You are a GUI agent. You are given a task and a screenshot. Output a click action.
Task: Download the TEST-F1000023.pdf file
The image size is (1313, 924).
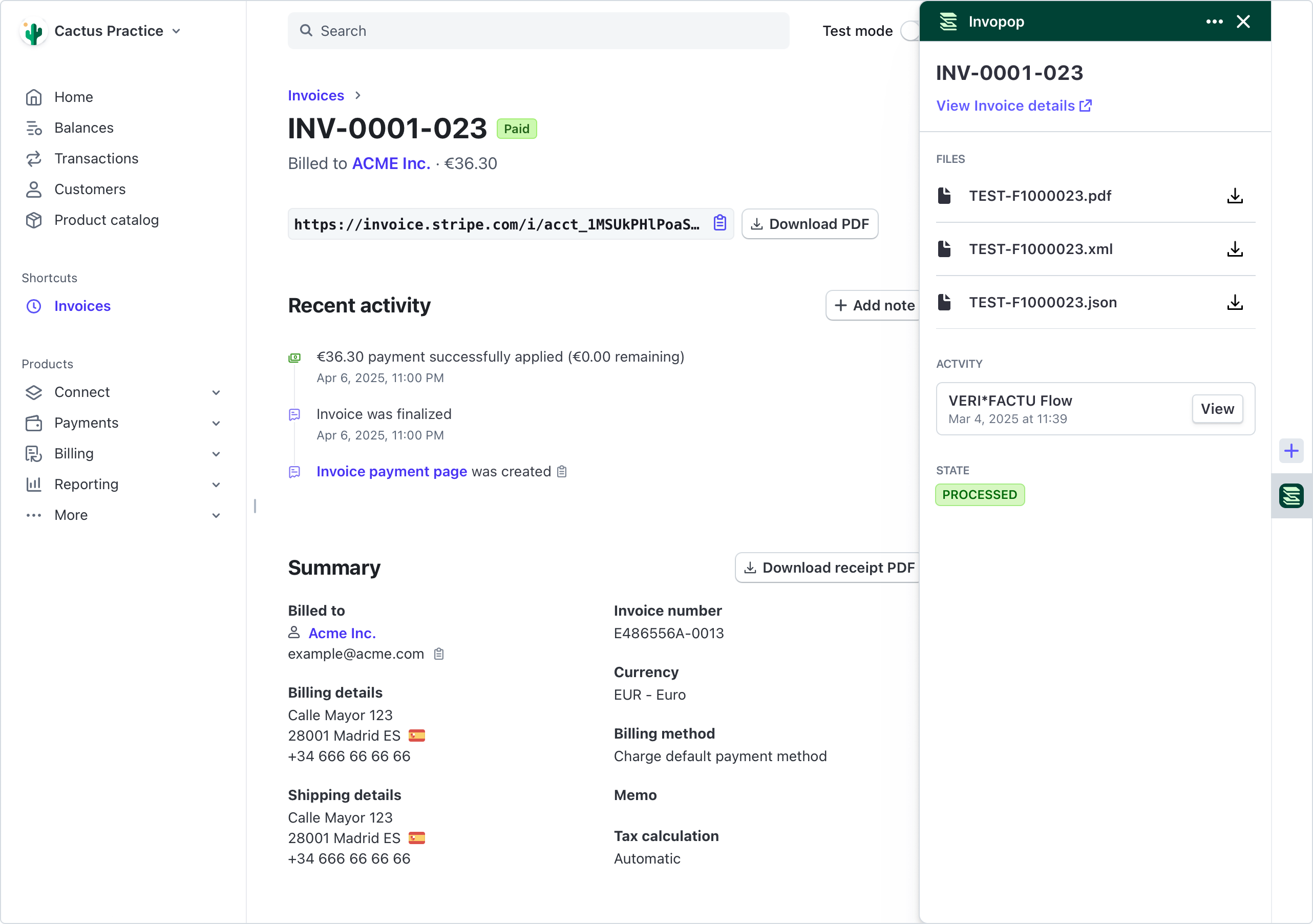[1234, 196]
